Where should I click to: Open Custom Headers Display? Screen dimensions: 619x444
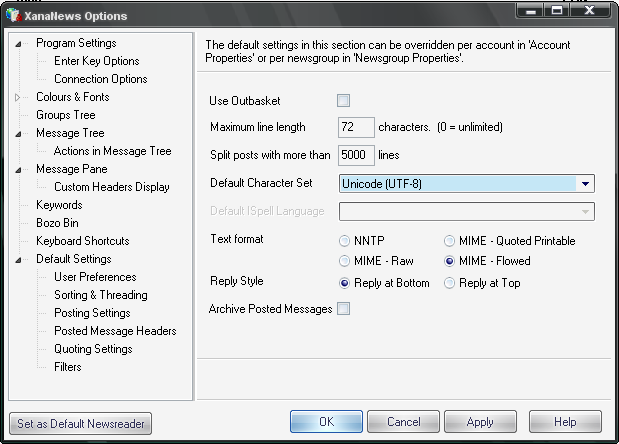click(112, 187)
